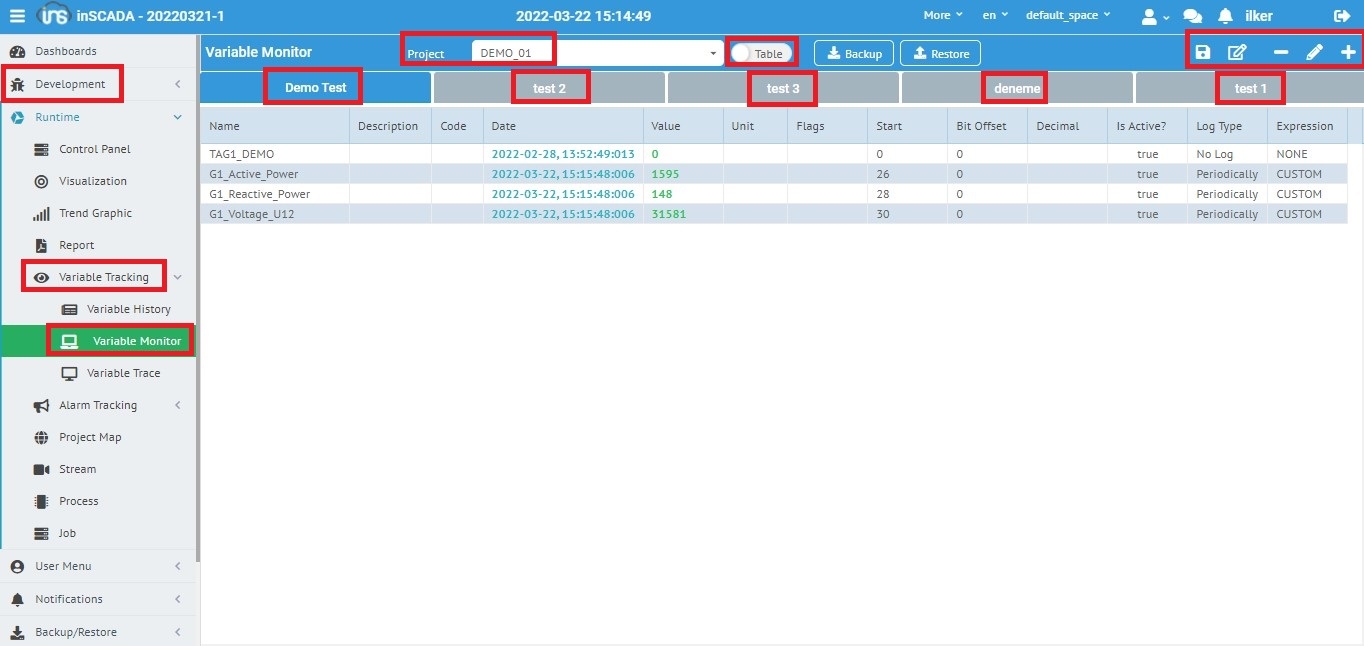Switch to the deneme tab
The image size is (1364, 646).
pyautogui.click(x=1017, y=88)
